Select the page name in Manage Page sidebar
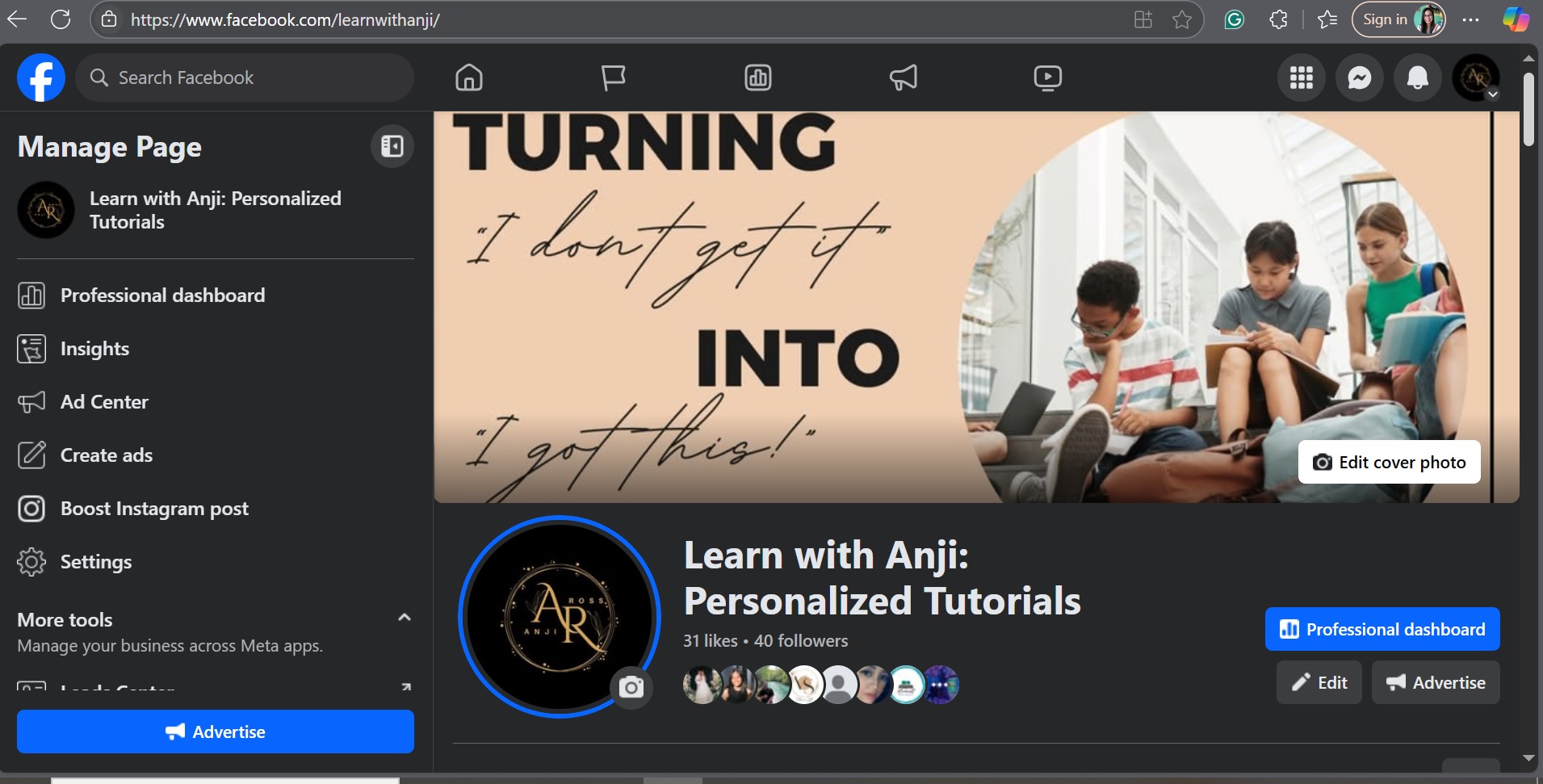Image resolution: width=1543 pixels, height=784 pixels. 216,210
